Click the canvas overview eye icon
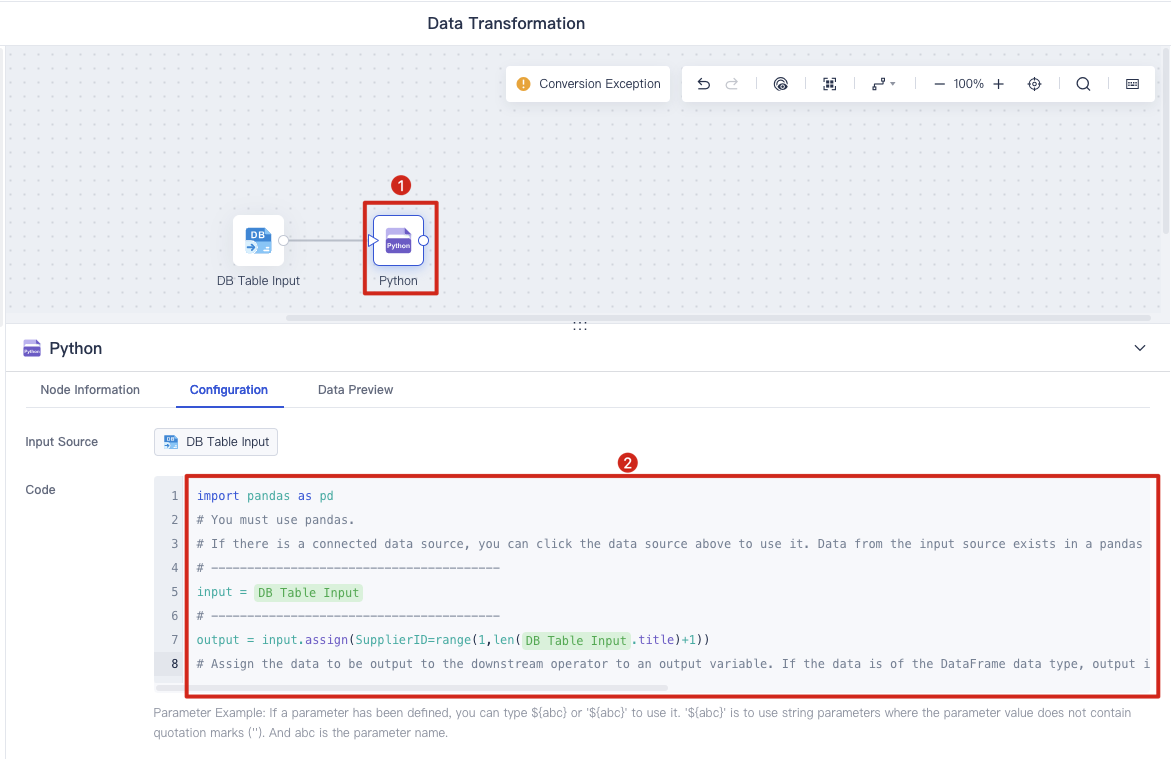The width and height of the screenshot is (1171, 759). (780, 84)
